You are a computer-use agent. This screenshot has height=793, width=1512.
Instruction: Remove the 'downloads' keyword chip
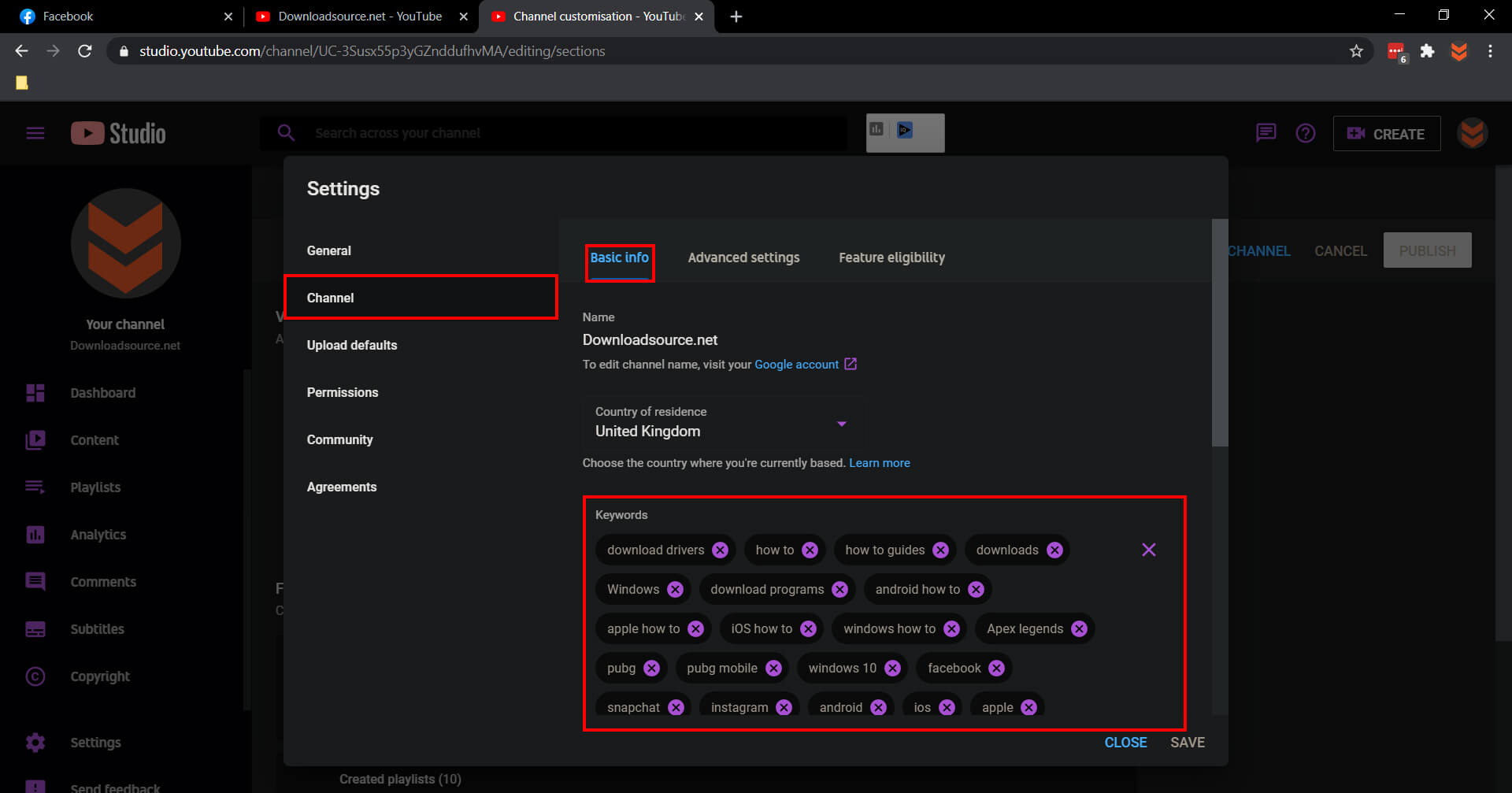point(1054,550)
